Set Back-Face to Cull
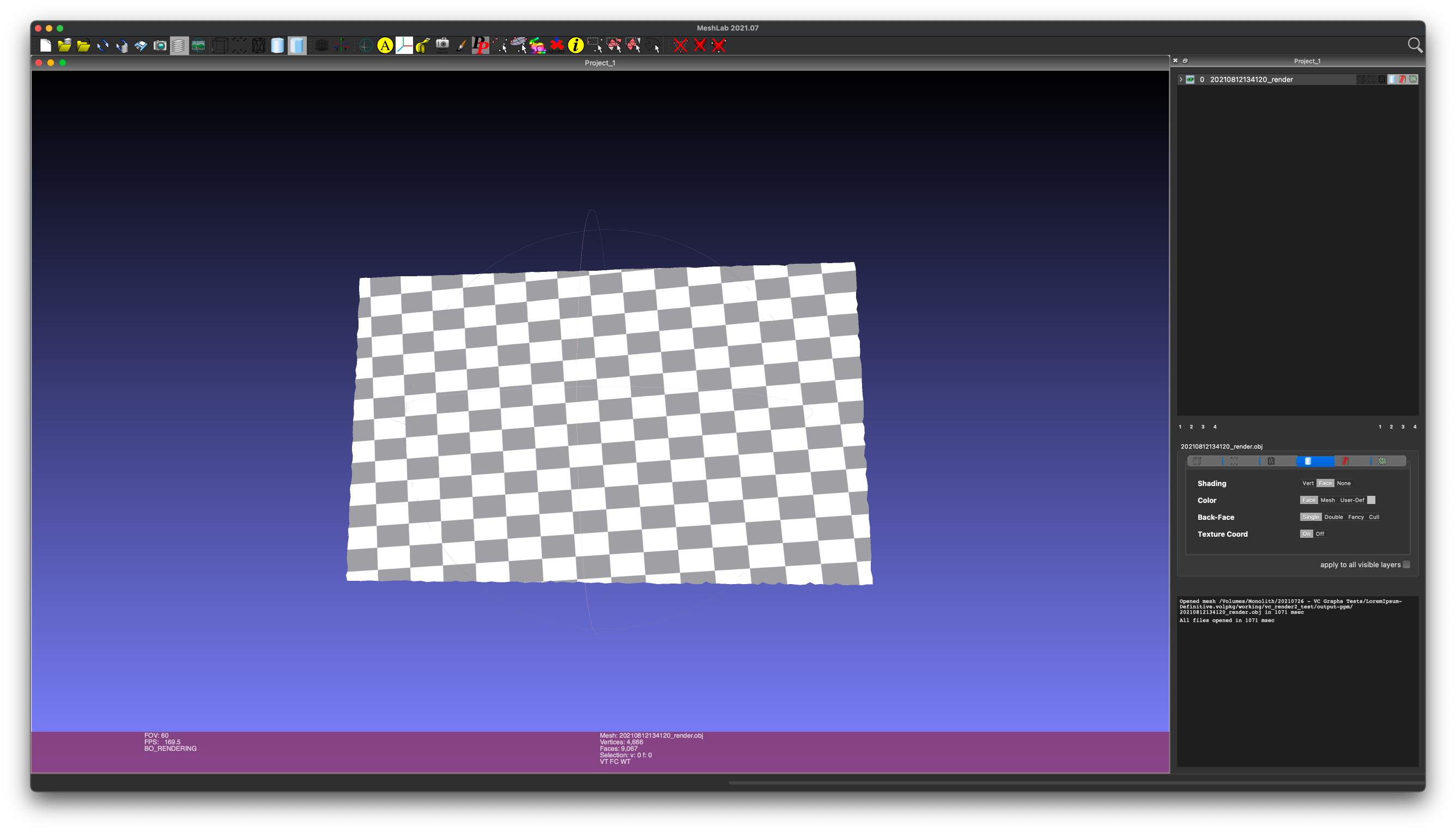Screen dimensions: 1456x832 coord(1374,517)
